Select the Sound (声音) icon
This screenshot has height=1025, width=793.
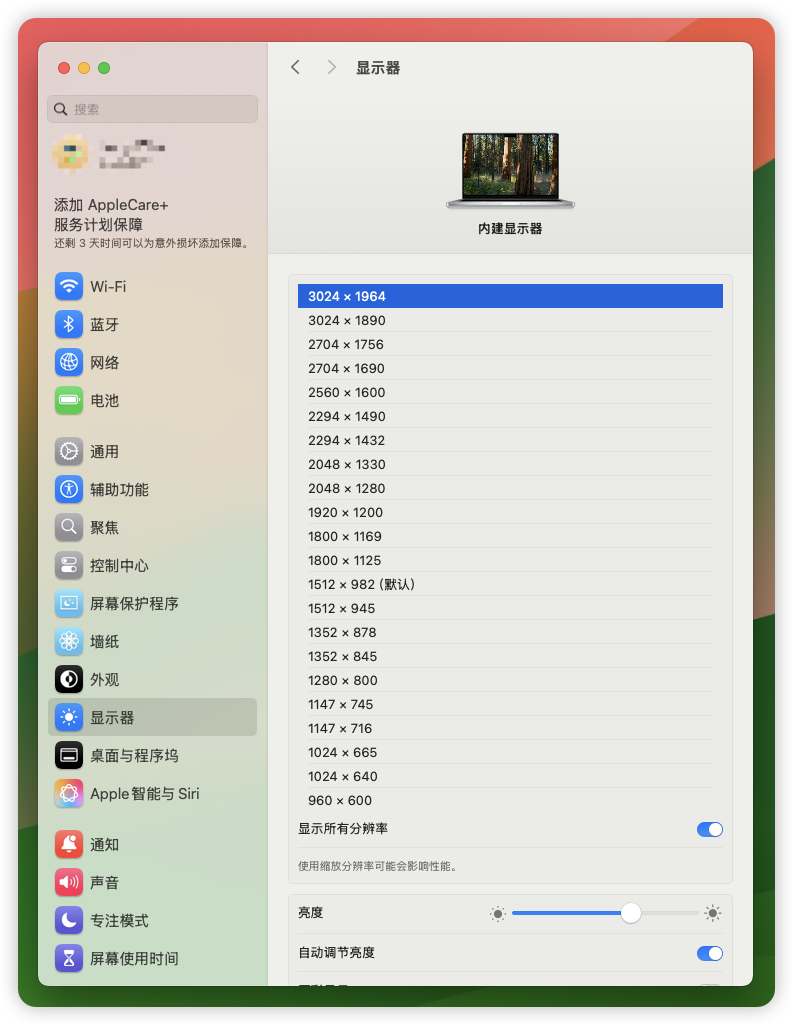pyautogui.click(x=69, y=883)
